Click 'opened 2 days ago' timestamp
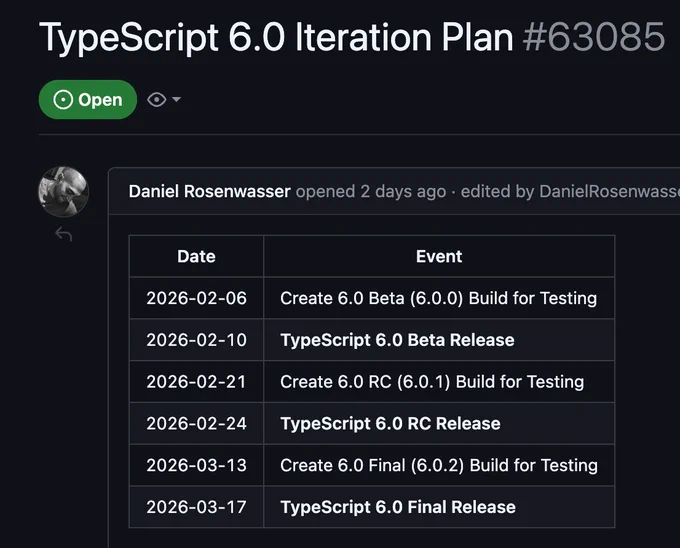 click(x=371, y=191)
